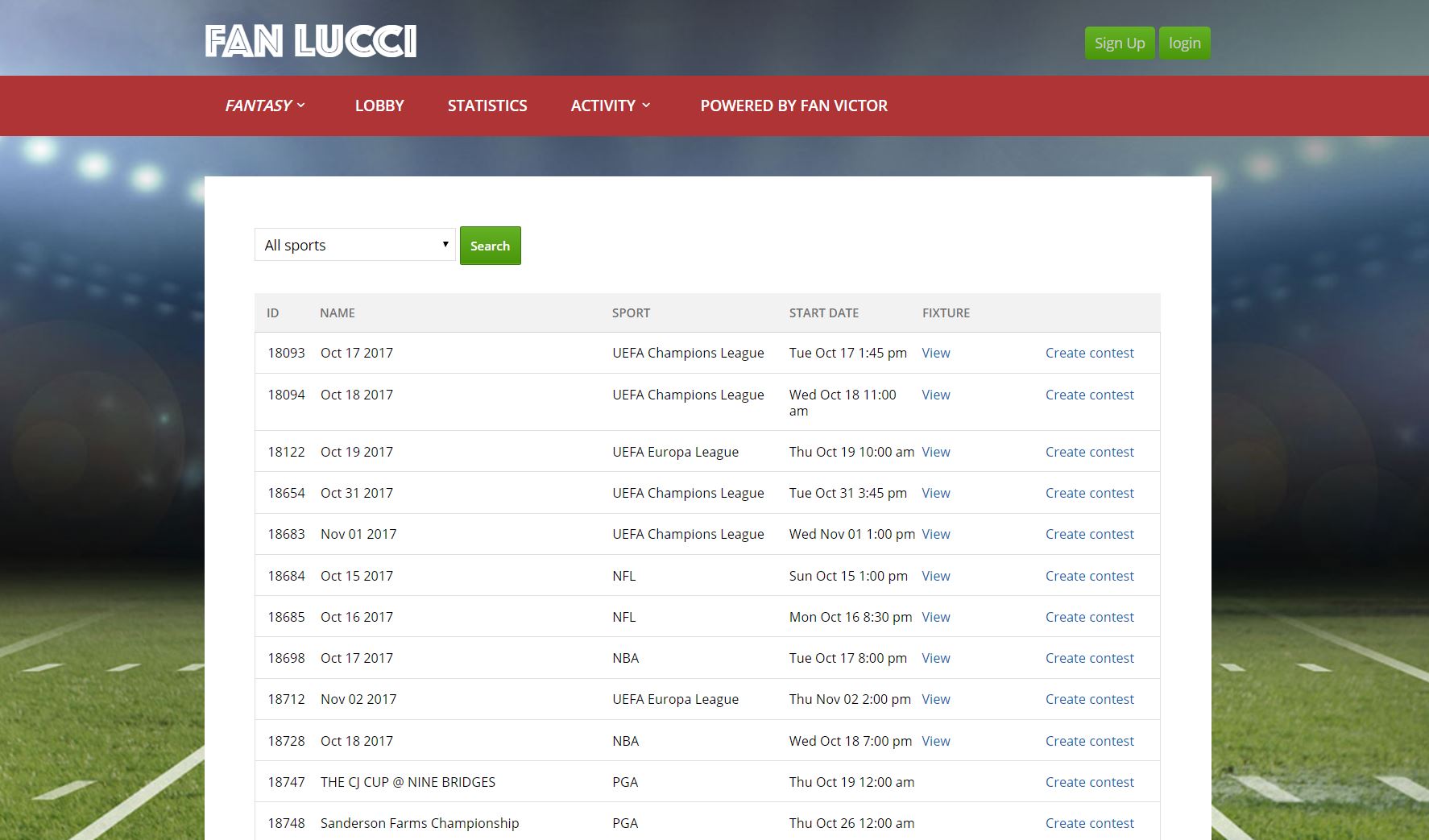Click start date Sun Oct 15 1:00 pm

(x=848, y=576)
